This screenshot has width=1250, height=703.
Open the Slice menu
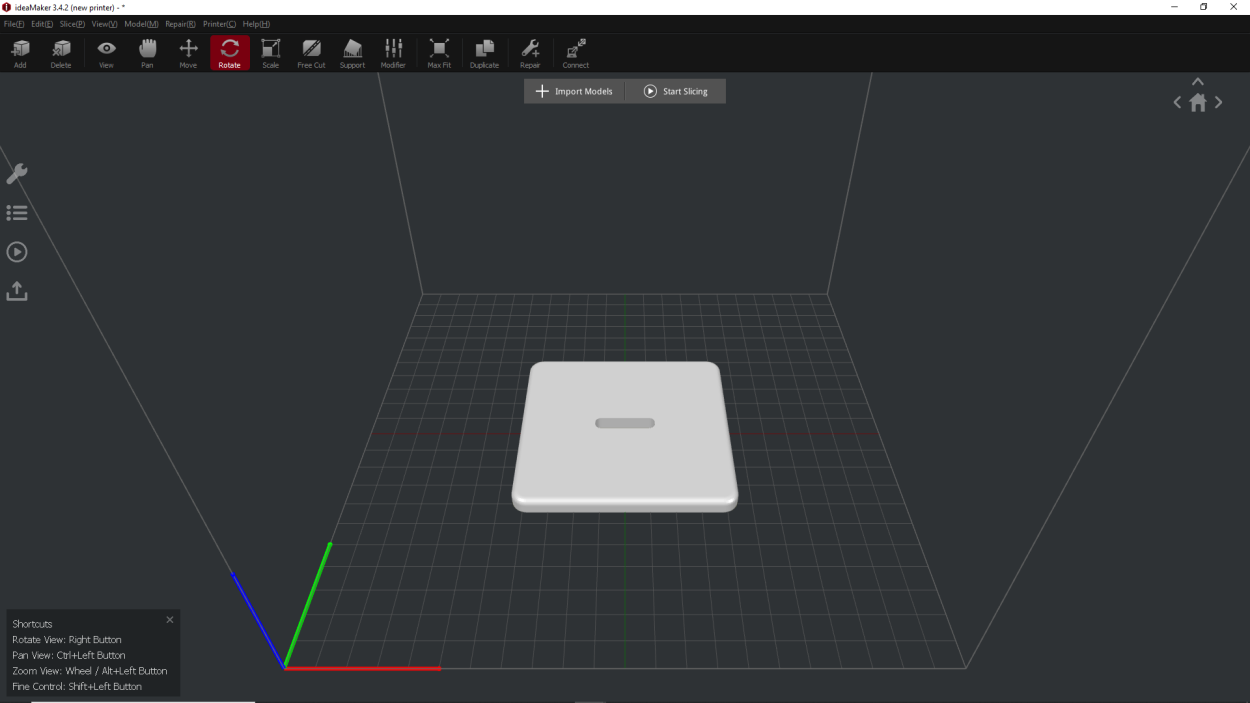(72, 24)
